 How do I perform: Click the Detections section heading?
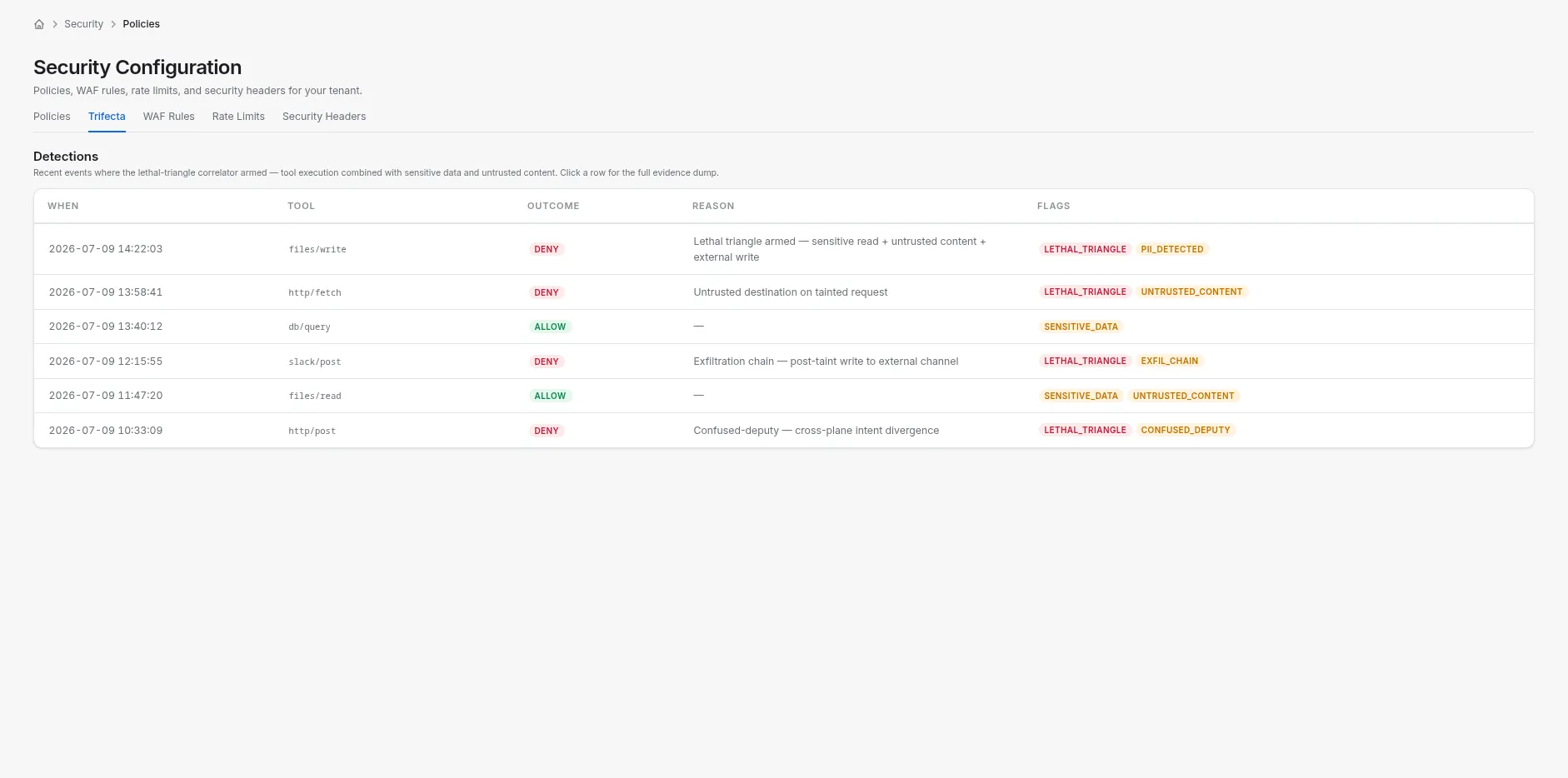[66, 157]
